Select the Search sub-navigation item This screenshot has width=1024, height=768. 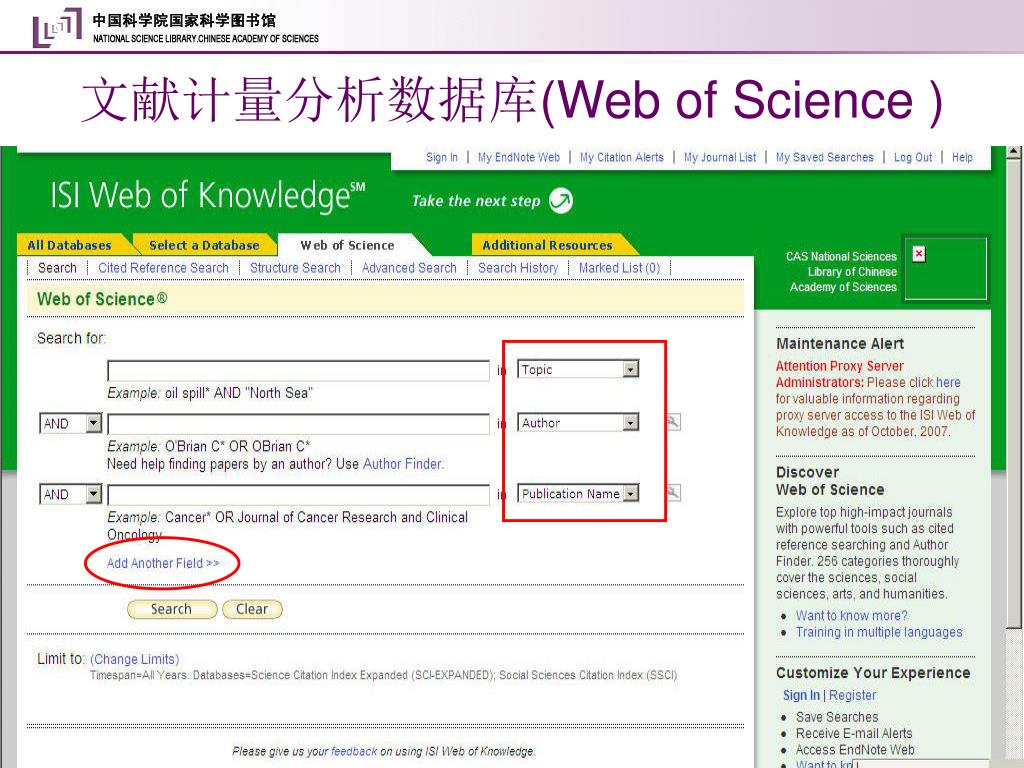click(x=57, y=268)
